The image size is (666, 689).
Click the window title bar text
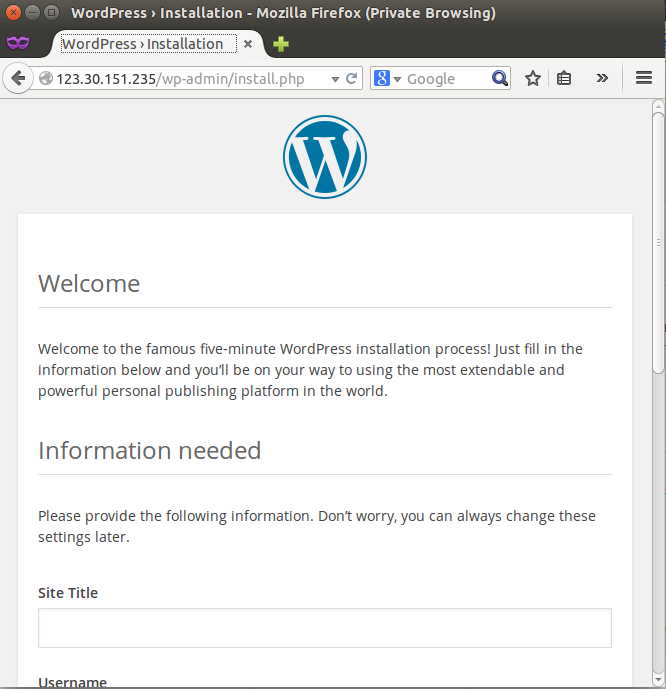[283, 13]
